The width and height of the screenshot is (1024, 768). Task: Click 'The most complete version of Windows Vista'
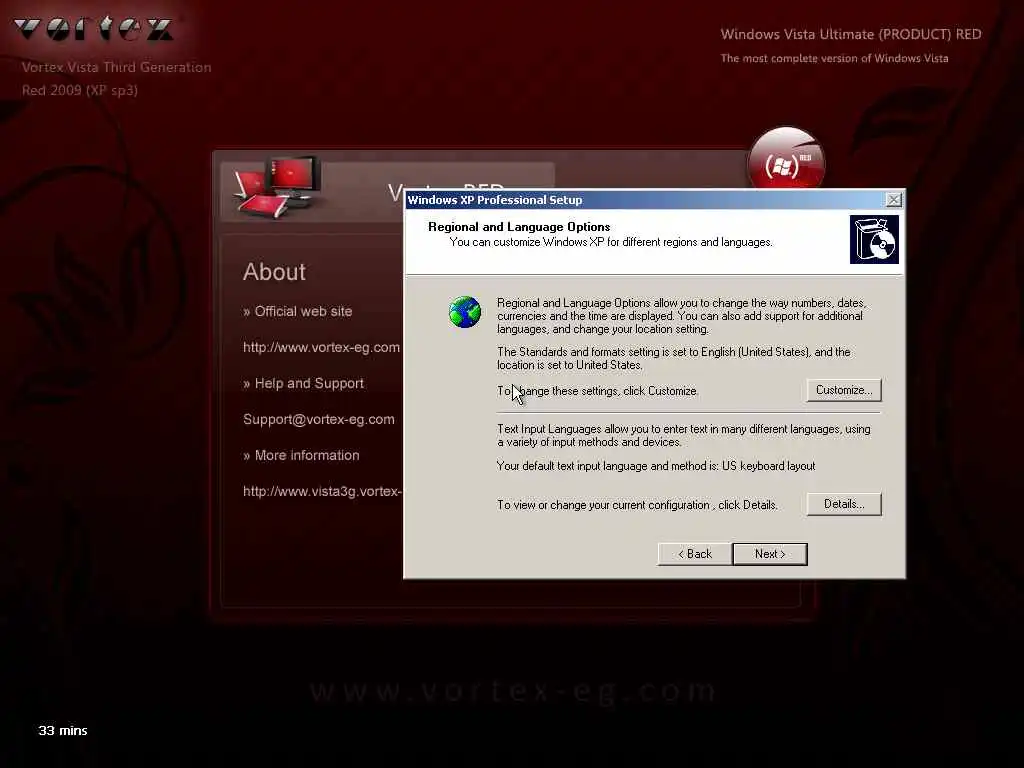(835, 58)
